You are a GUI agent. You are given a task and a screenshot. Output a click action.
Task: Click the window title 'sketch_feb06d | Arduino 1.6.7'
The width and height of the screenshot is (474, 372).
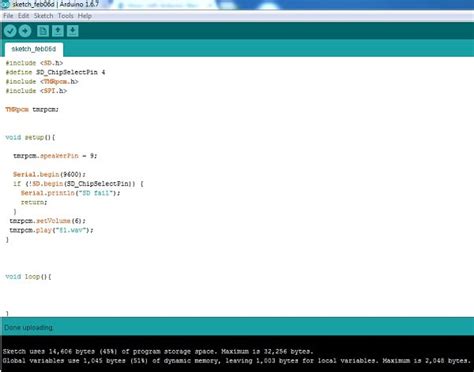55,5
